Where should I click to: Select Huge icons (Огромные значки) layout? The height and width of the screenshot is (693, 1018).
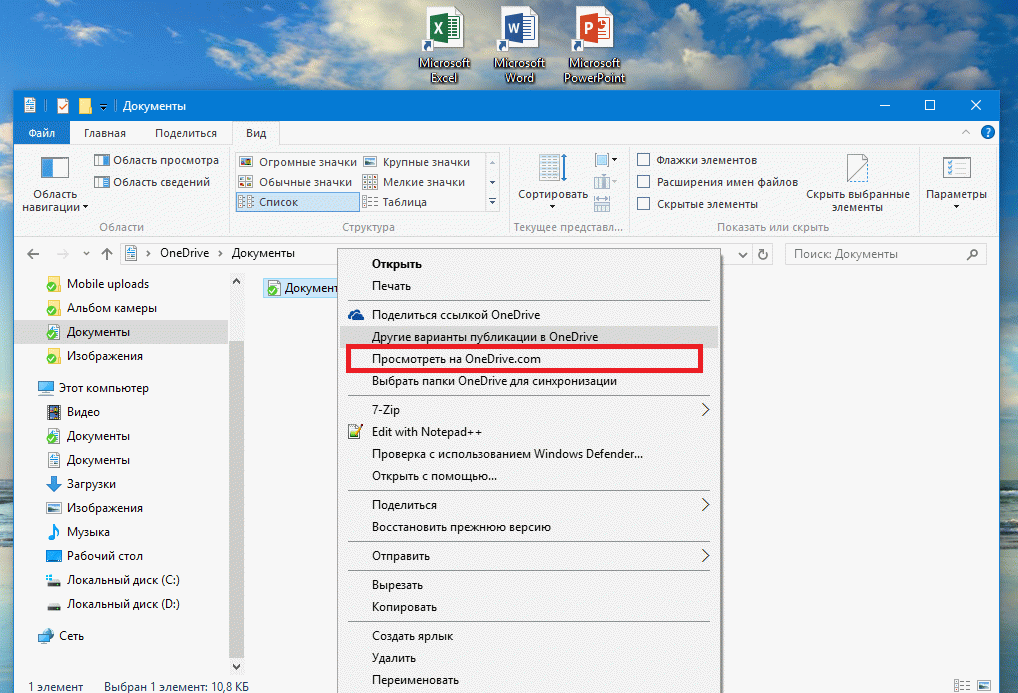click(297, 162)
